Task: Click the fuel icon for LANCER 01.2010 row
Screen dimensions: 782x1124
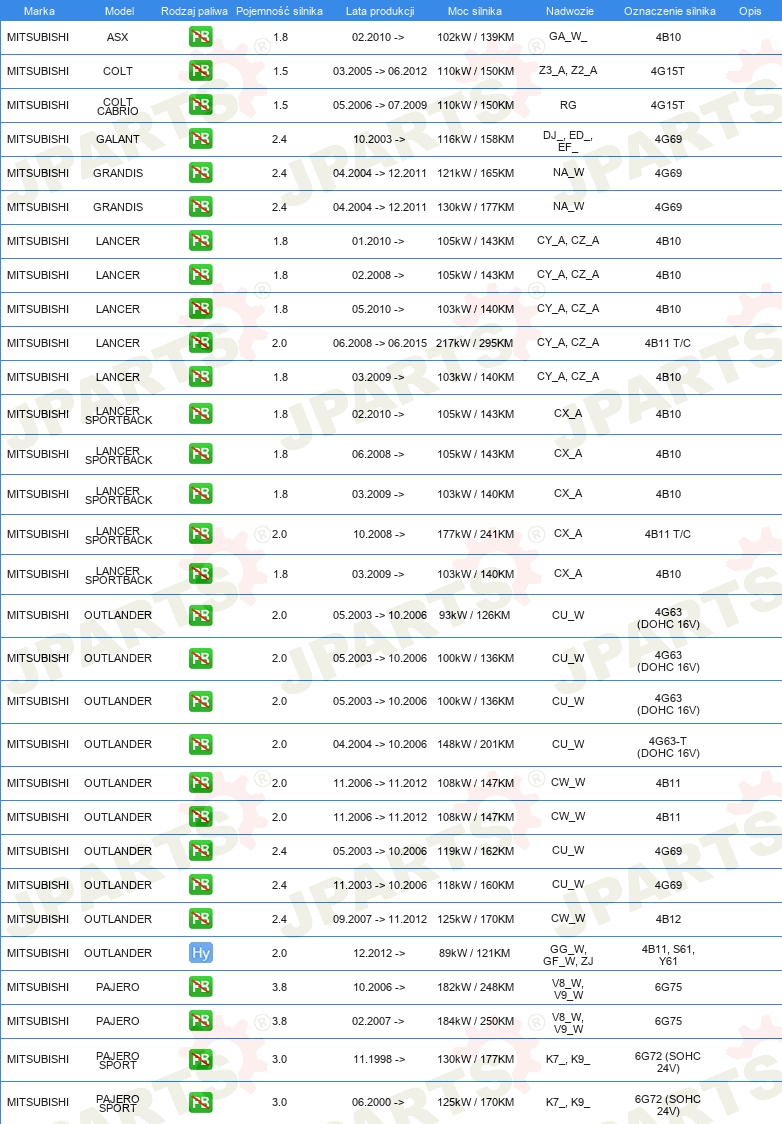Action: (x=201, y=241)
